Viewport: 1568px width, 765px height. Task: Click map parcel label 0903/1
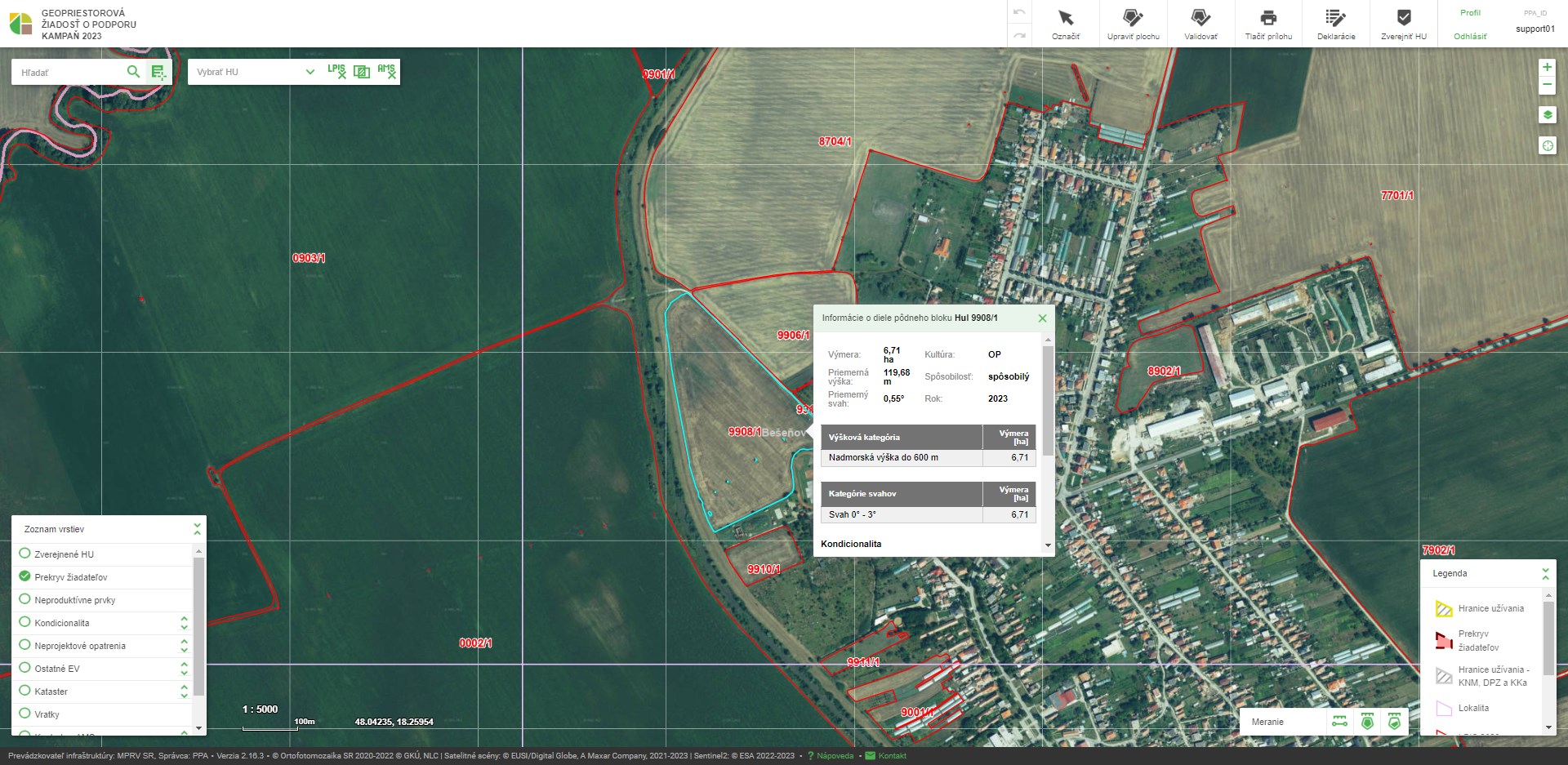click(309, 258)
